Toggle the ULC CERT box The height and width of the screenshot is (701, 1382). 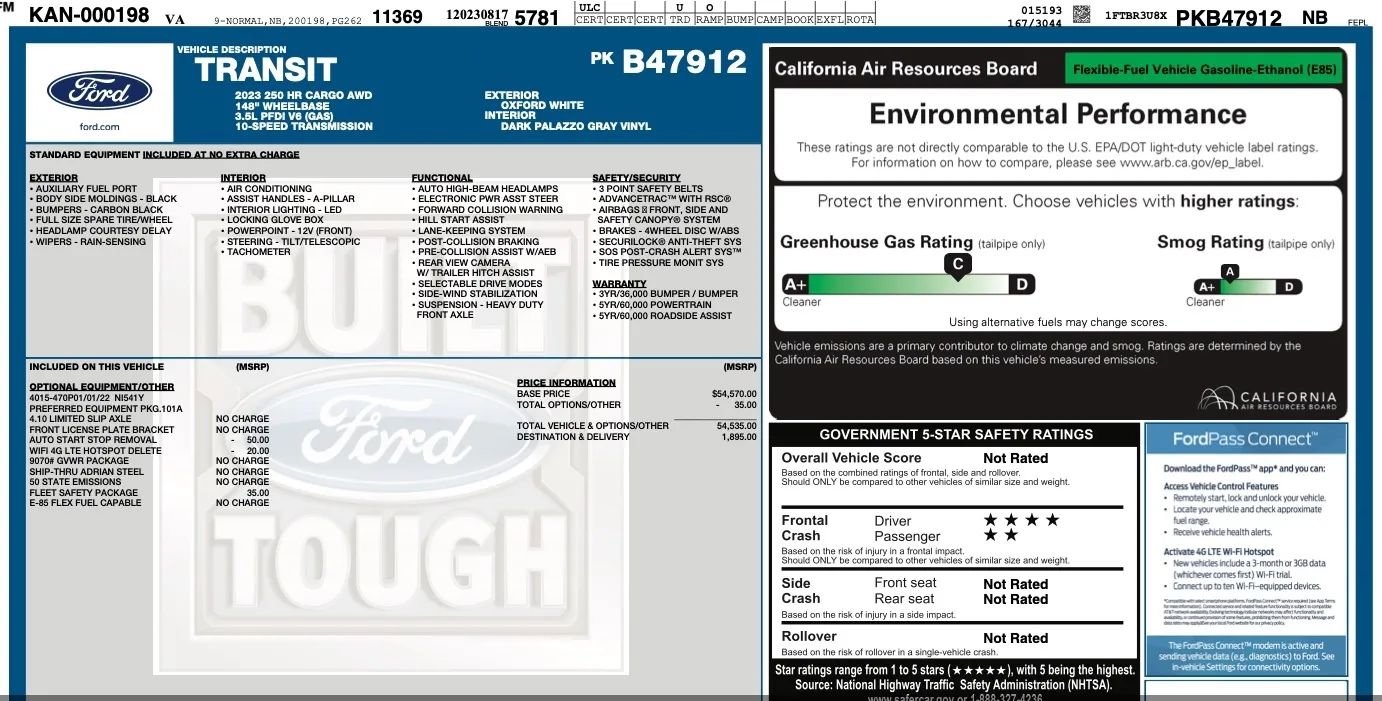point(590,12)
